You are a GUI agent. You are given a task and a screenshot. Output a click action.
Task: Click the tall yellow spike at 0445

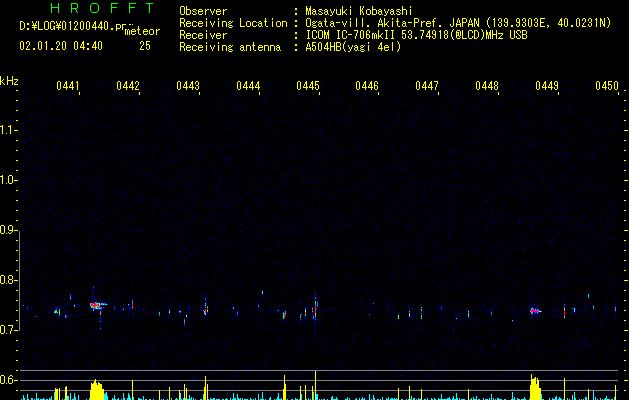(x=316, y=385)
